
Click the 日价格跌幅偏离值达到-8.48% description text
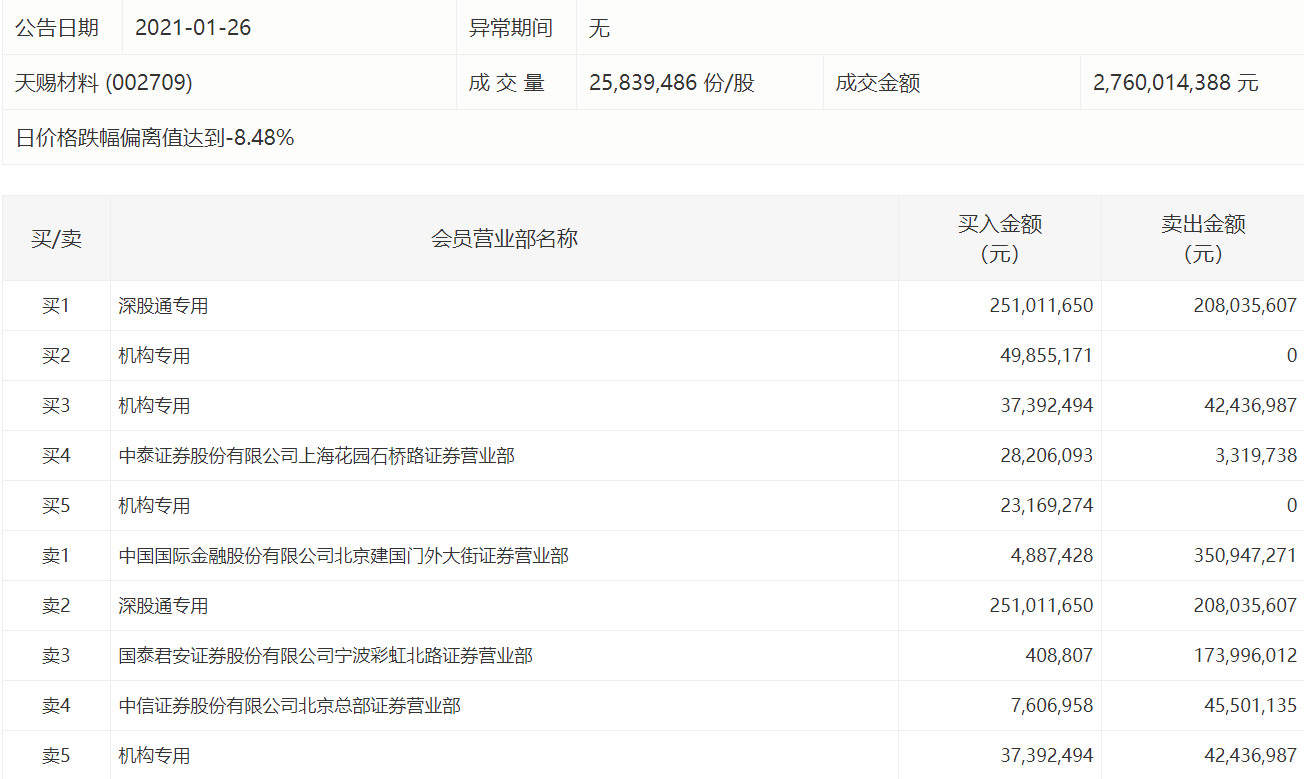click(155, 138)
